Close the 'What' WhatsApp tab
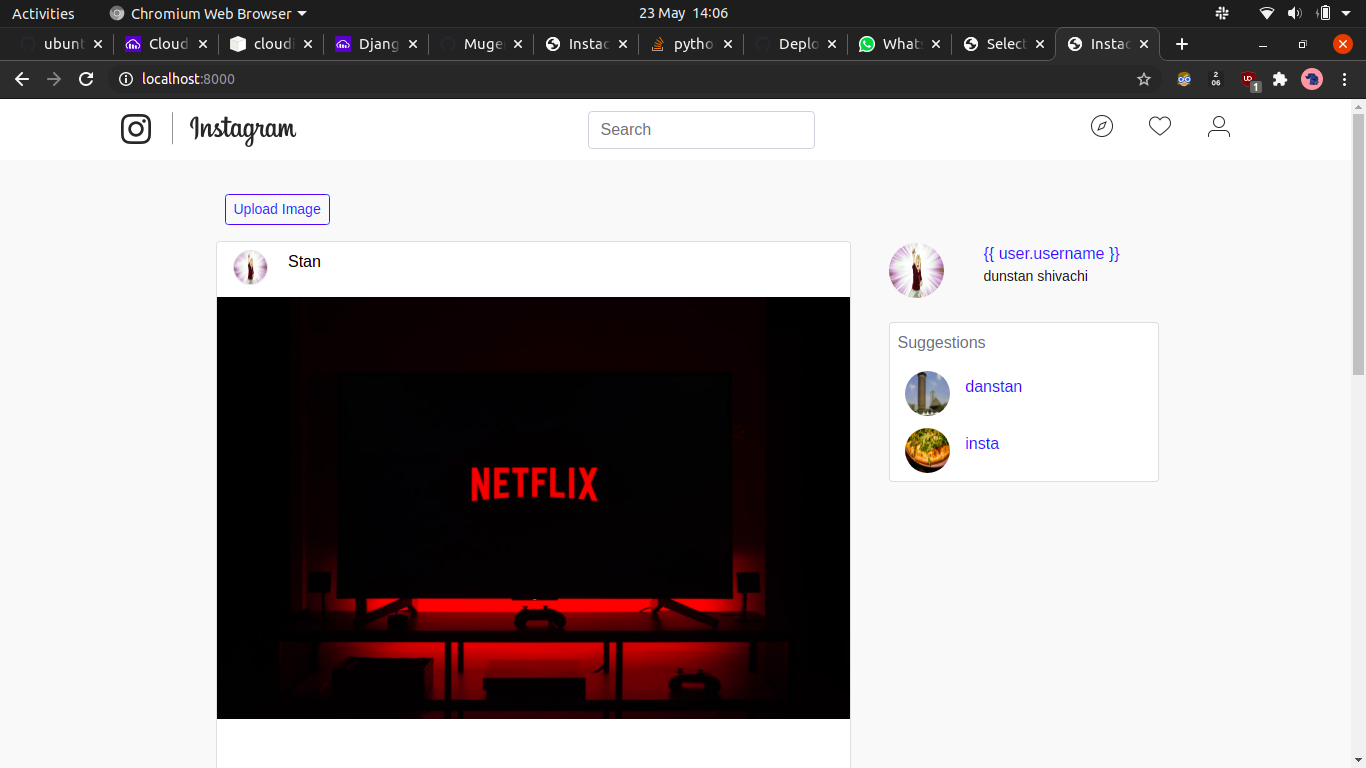 tap(936, 44)
